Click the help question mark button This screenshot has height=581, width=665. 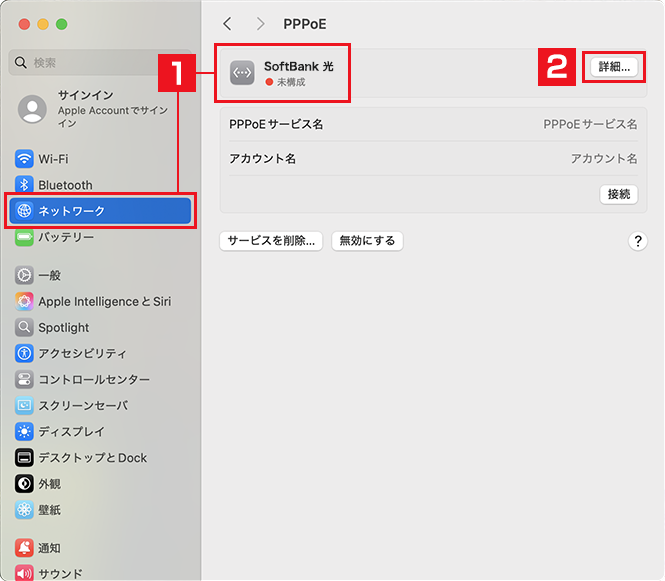(638, 241)
